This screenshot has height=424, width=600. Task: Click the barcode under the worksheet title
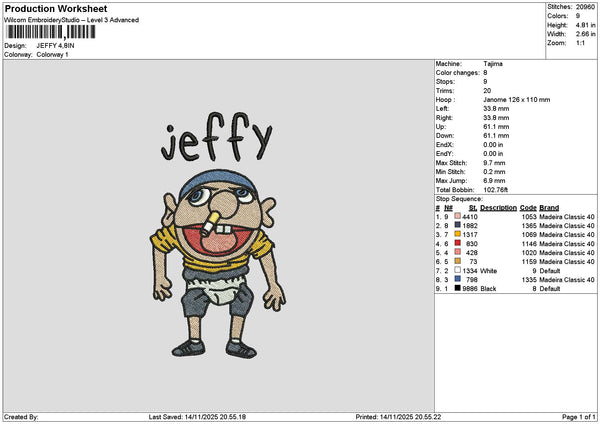click(x=51, y=32)
